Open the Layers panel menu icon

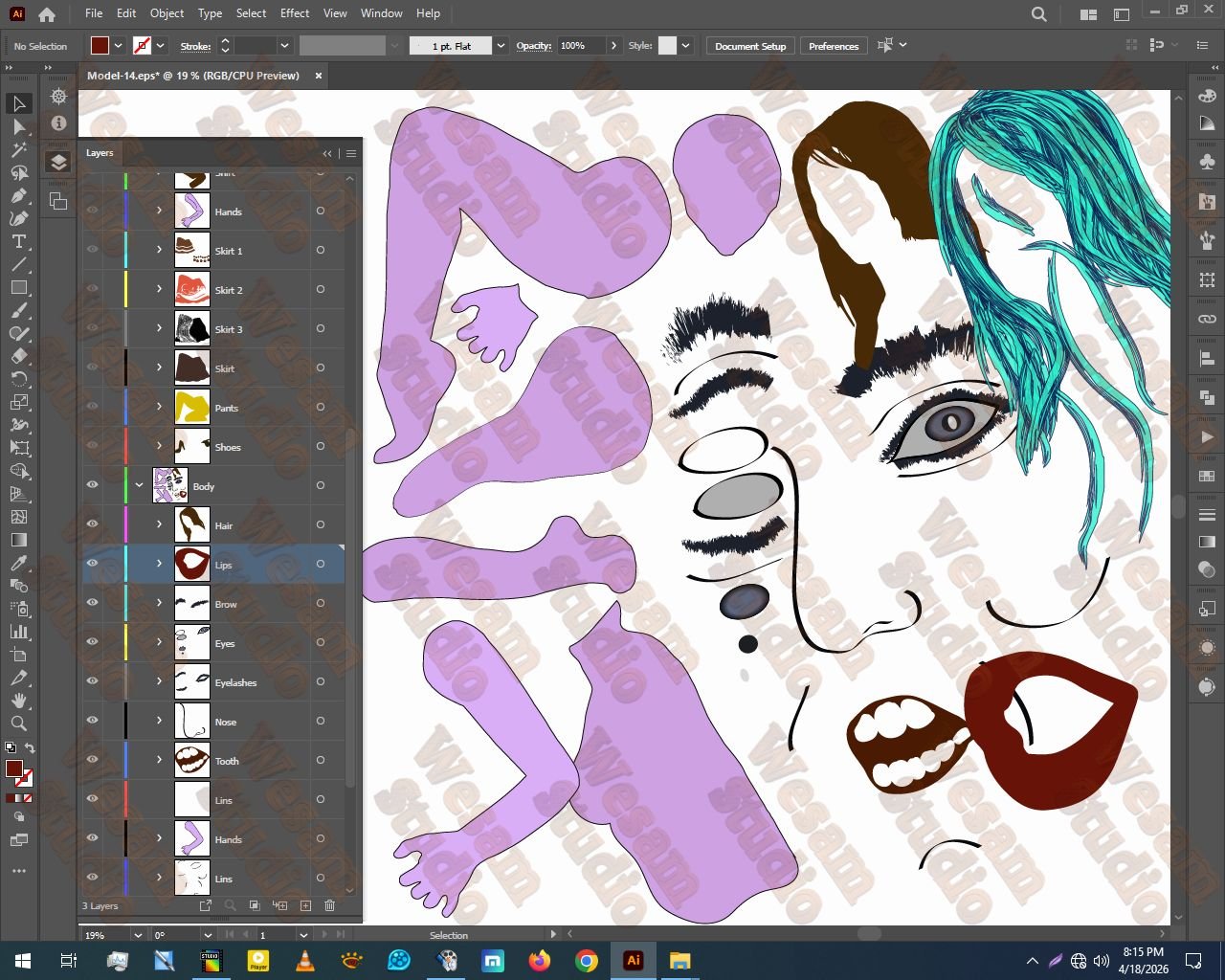pyautogui.click(x=351, y=153)
